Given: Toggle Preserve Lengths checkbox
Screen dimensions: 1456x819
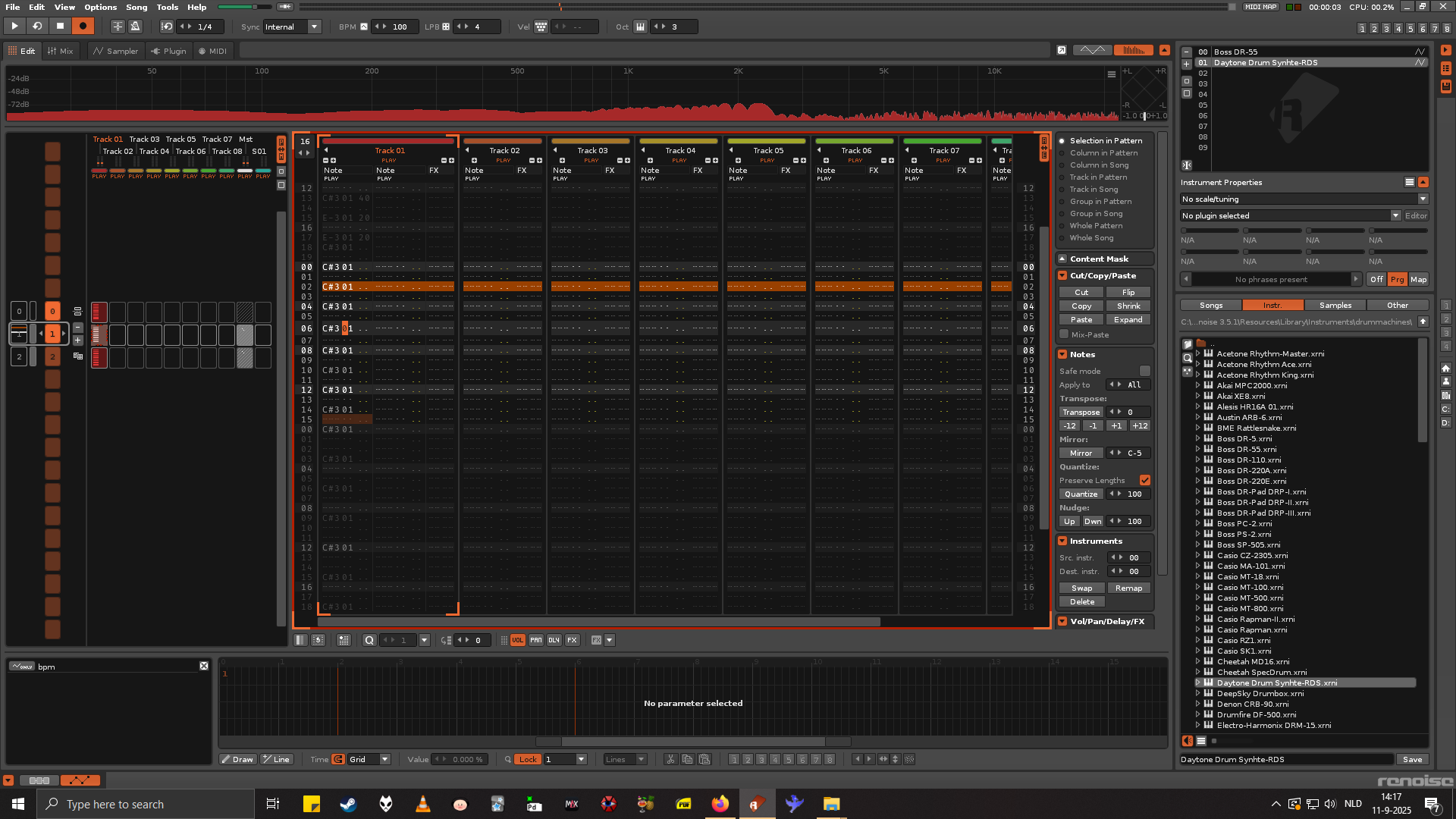Looking at the screenshot, I should click(1145, 481).
